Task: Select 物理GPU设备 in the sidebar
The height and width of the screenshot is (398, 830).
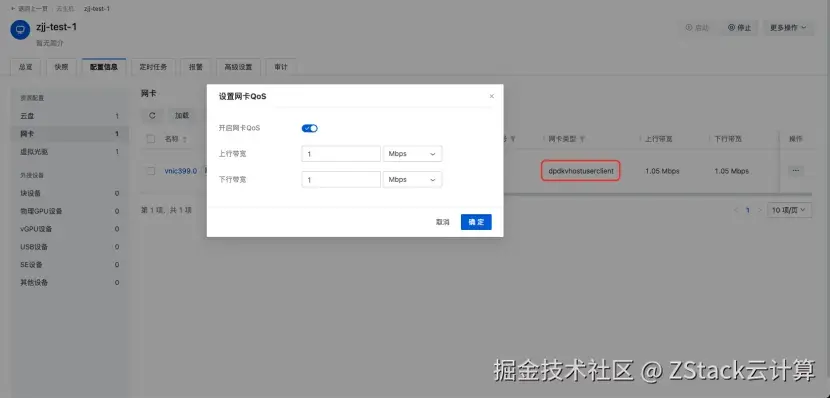Action: (x=69, y=211)
